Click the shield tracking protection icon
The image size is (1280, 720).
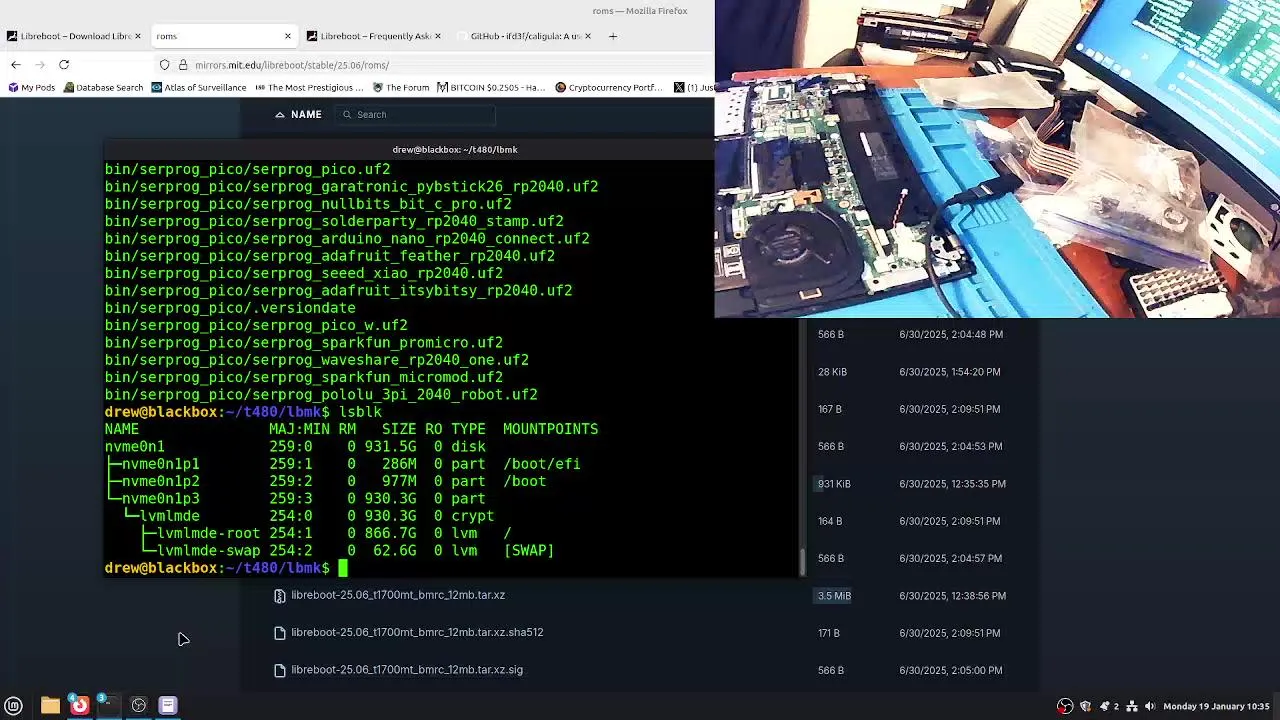click(x=164, y=65)
